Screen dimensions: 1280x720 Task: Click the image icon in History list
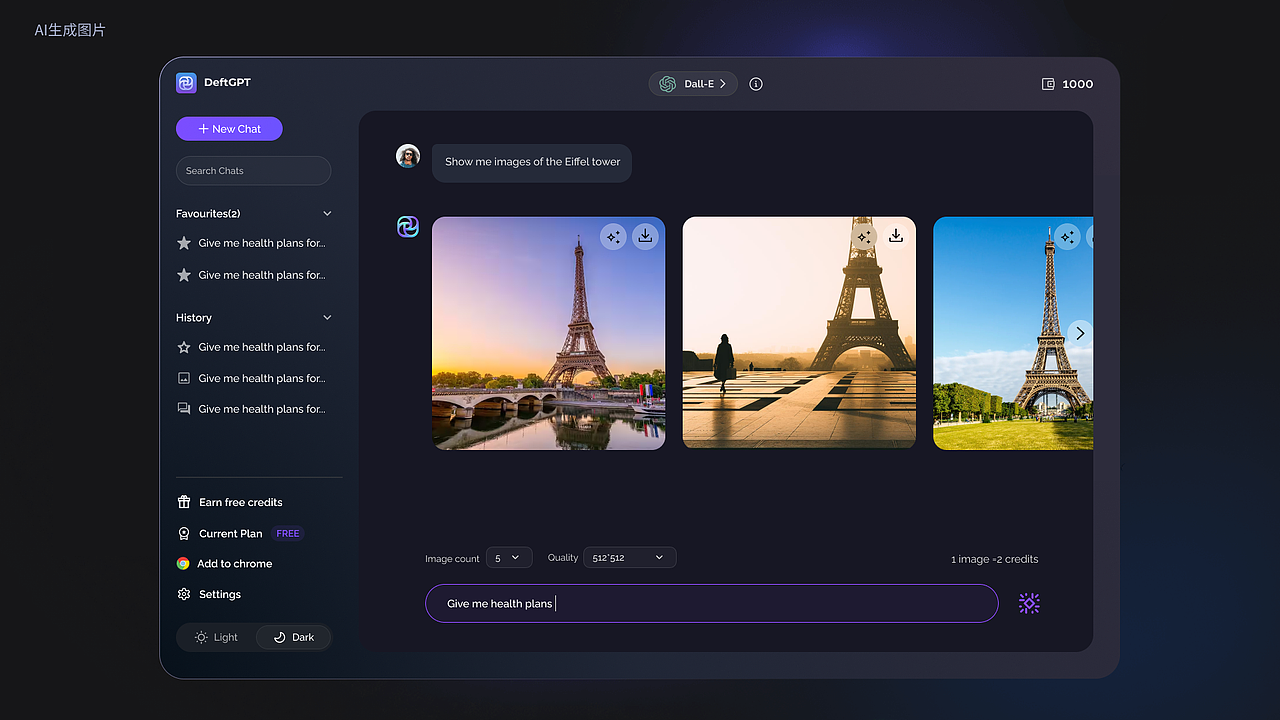tap(184, 378)
